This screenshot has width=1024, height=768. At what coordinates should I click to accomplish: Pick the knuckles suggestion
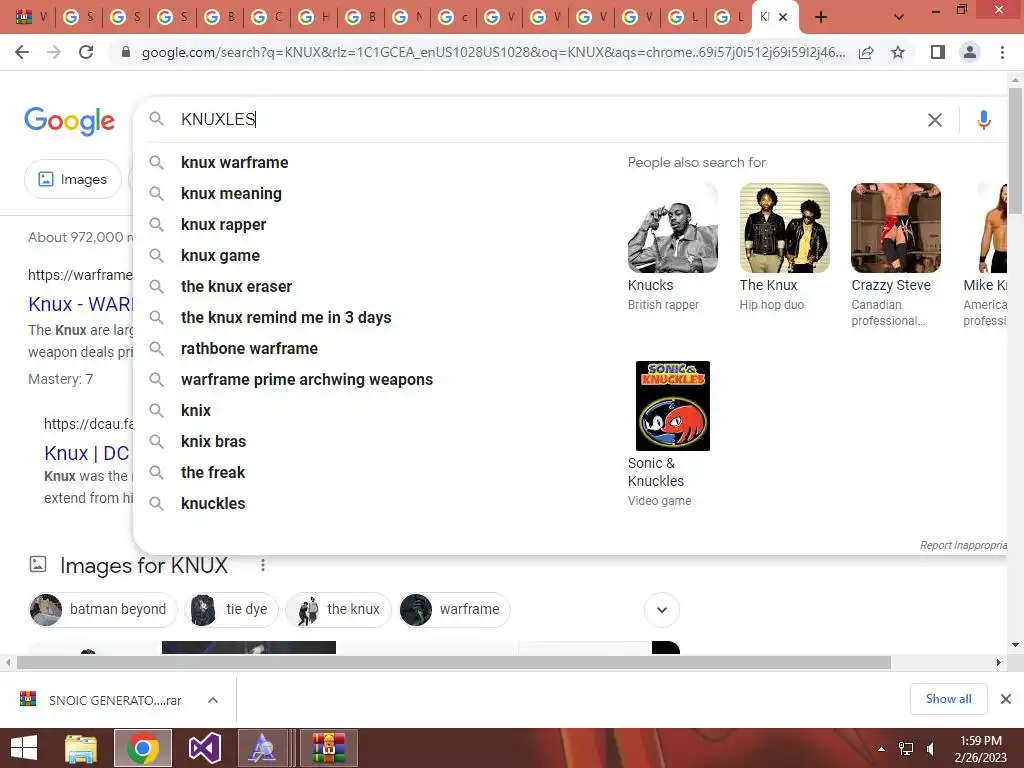point(213,504)
